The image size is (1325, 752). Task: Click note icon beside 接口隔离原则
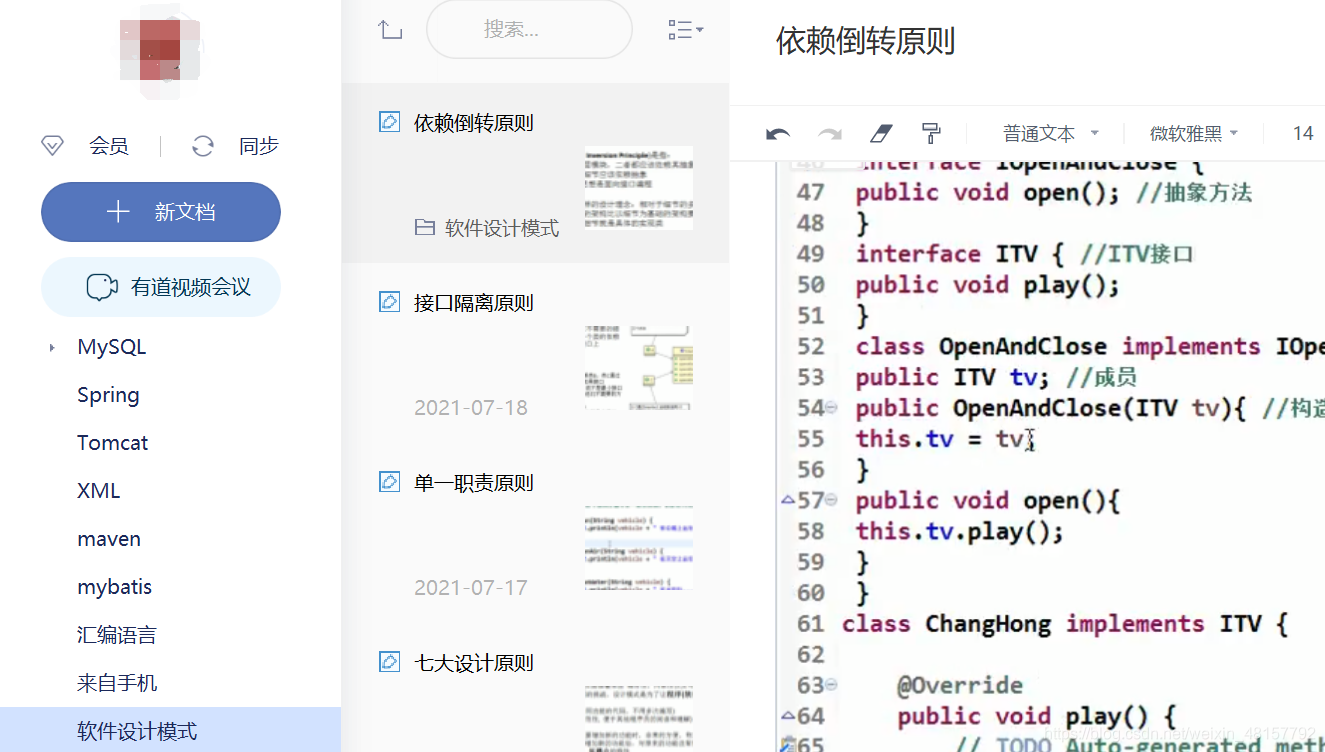[x=389, y=301]
